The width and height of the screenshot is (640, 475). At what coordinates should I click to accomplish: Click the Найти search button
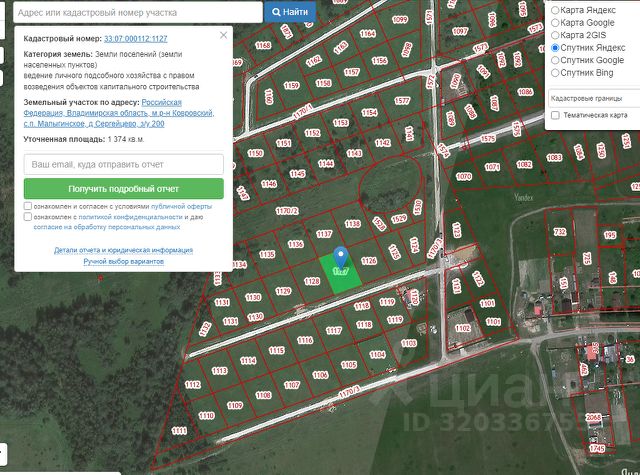pos(290,12)
